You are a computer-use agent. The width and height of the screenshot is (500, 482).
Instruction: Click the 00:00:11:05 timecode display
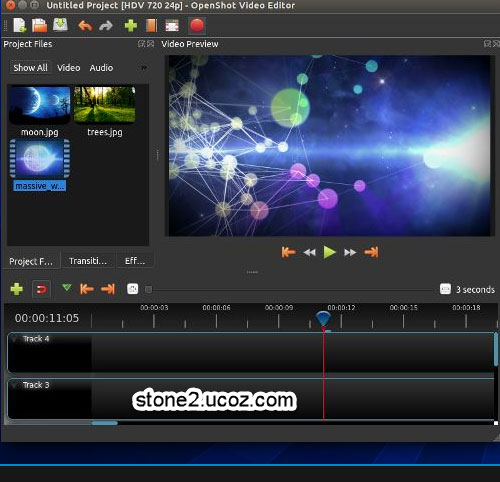point(47,318)
